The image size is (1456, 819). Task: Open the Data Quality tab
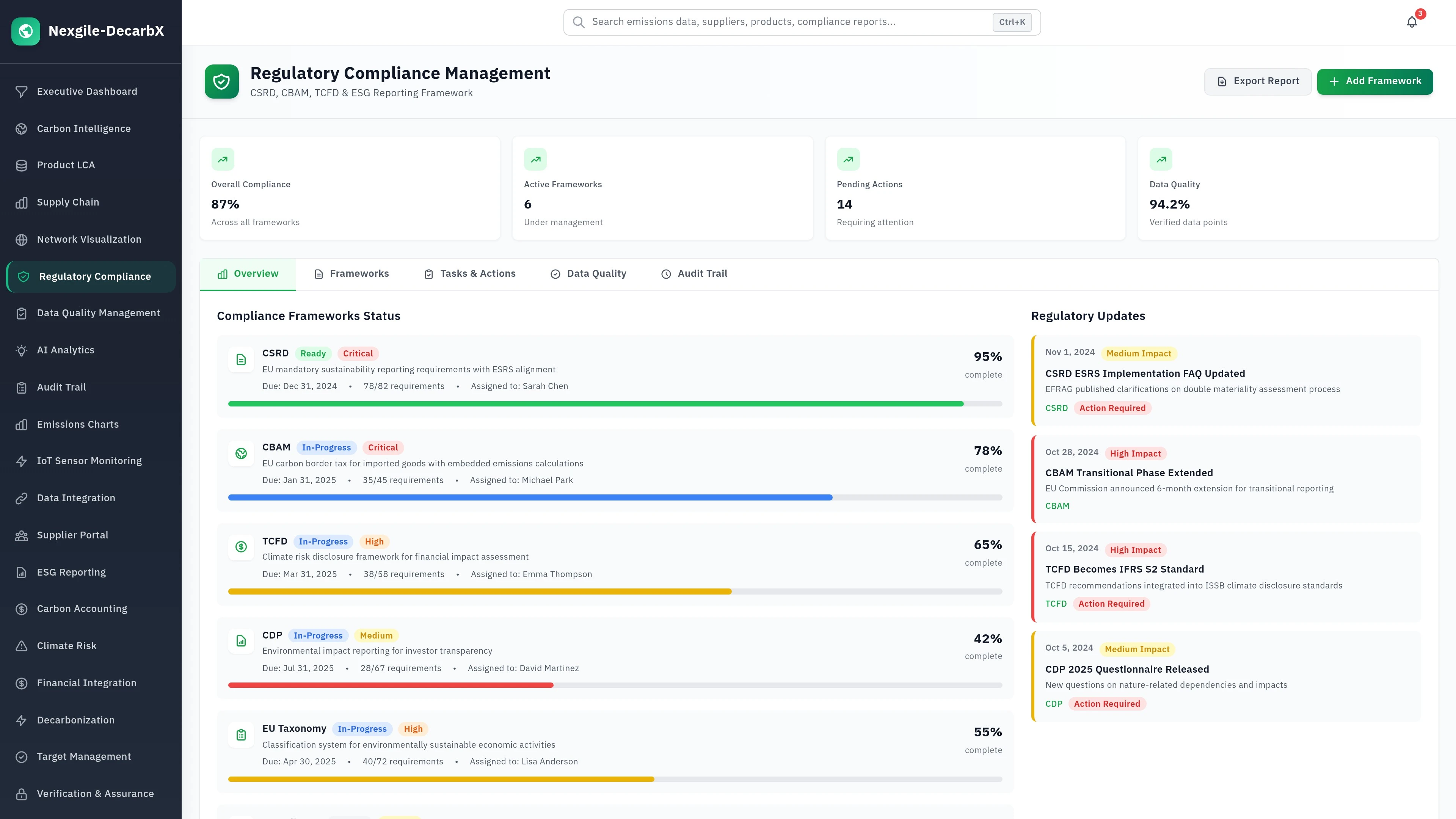click(588, 273)
